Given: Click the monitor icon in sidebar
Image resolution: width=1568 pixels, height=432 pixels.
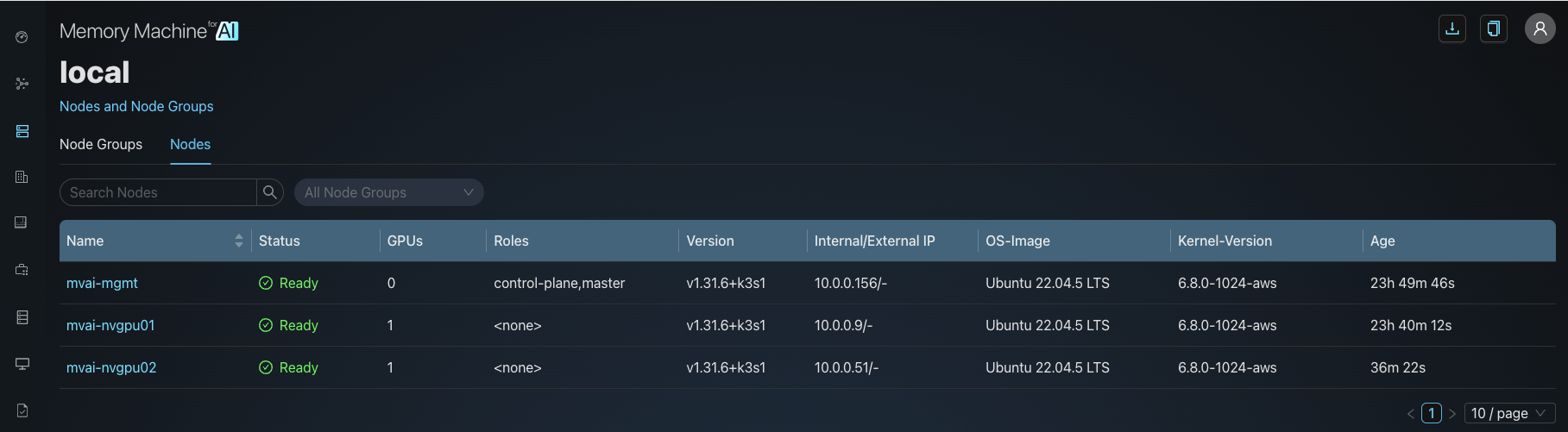Looking at the screenshot, I should click(22, 363).
